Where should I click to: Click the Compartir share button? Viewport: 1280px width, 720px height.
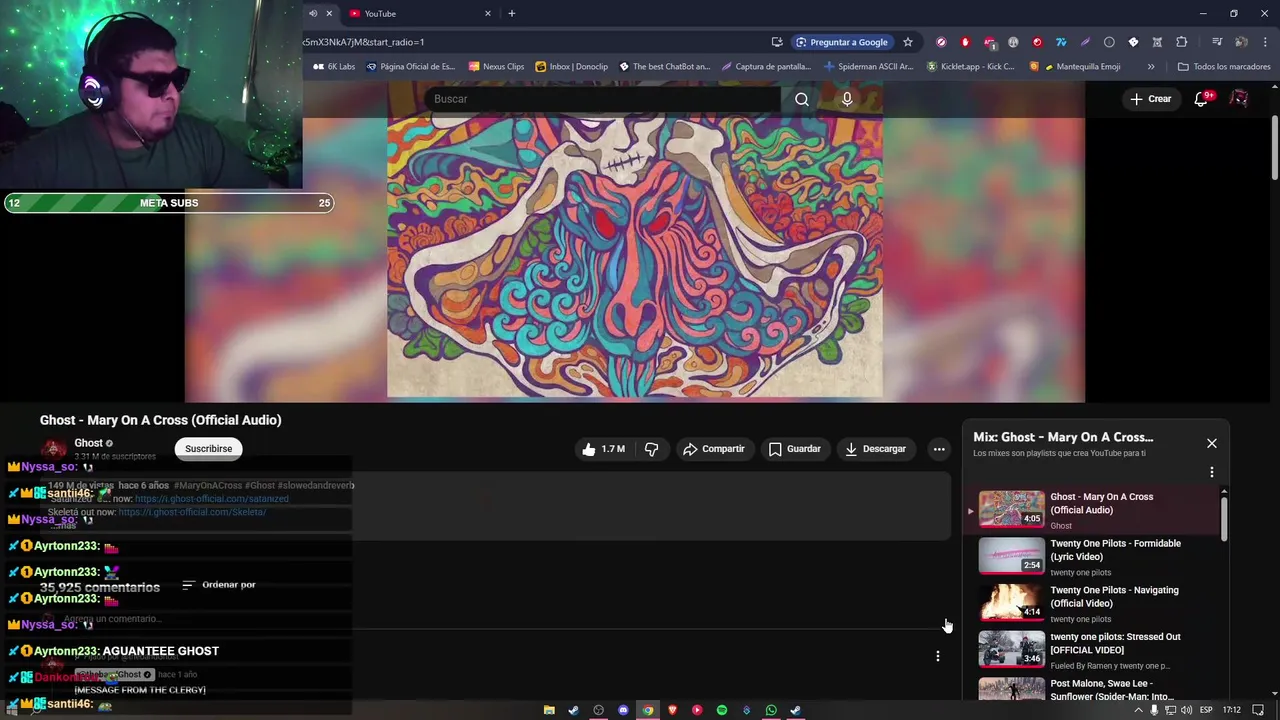(714, 449)
